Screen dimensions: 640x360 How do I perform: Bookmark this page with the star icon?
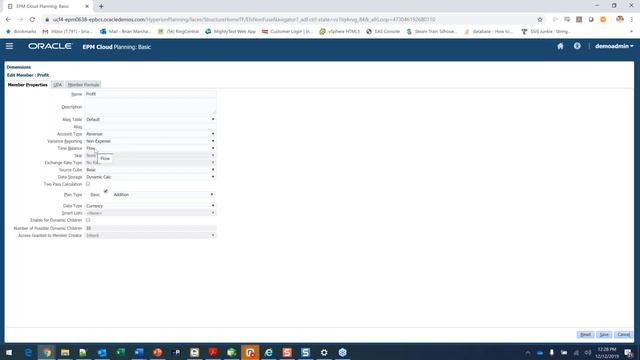click(x=540, y=20)
